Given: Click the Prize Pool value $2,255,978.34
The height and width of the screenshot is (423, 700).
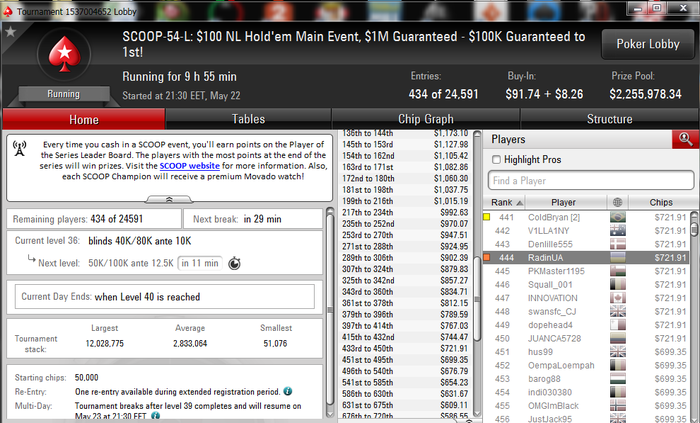Looking at the screenshot, I should coord(645,94).
